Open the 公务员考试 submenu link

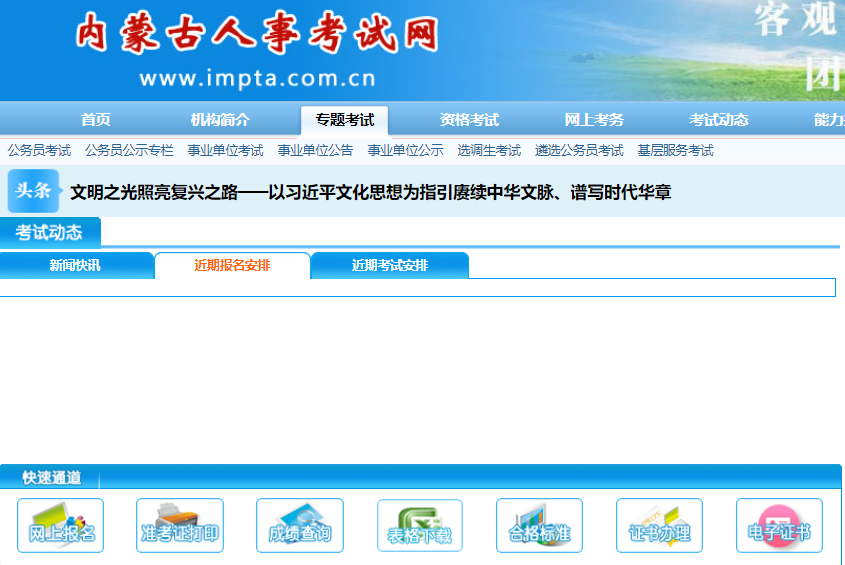(39, 151)
